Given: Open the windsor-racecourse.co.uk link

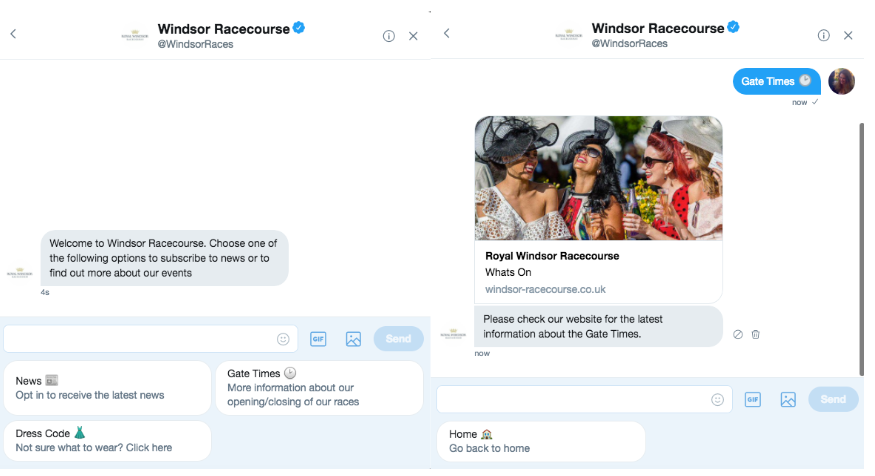Looking at the screenshot, I should point(545,290).
